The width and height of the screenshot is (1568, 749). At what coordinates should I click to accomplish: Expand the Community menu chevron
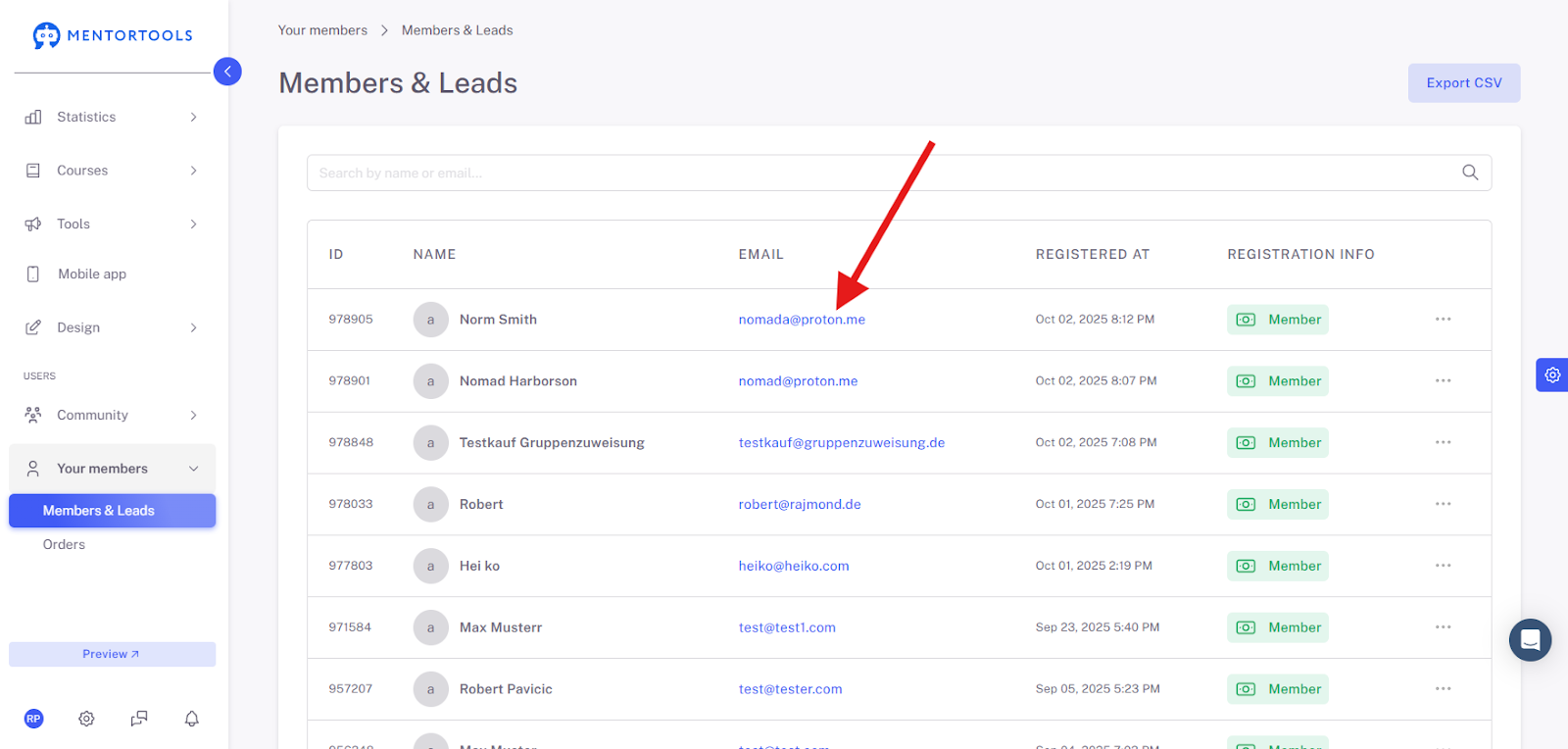(194, 415)
